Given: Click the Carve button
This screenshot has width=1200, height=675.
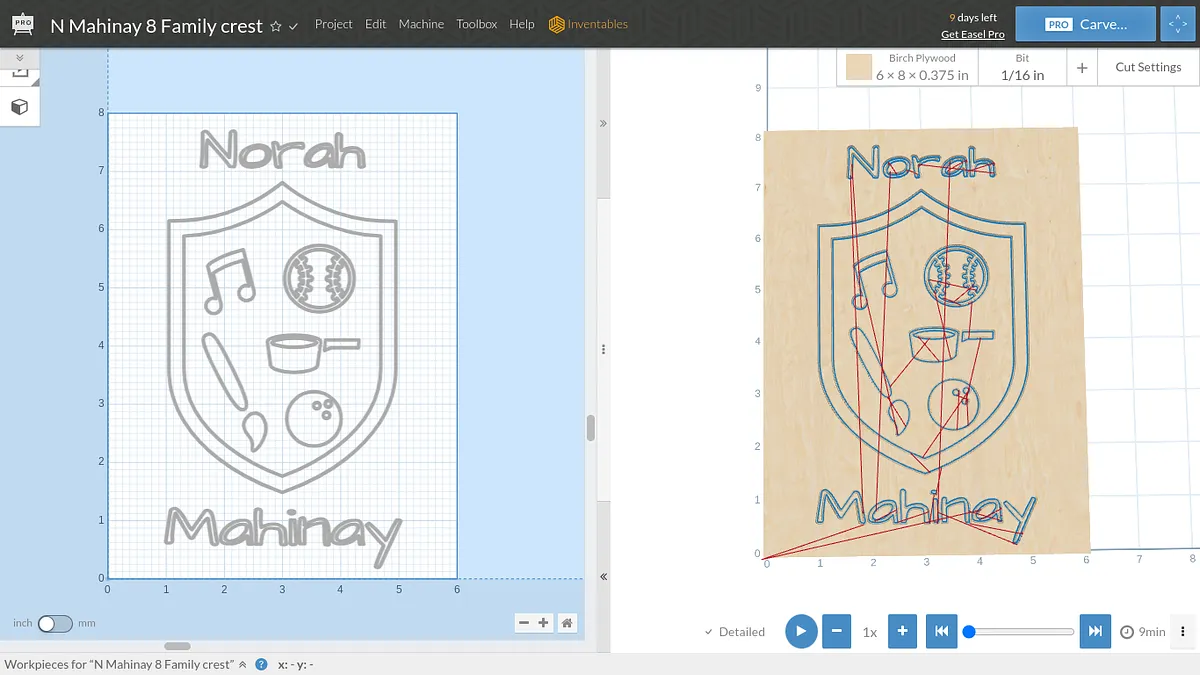Looking at the screenshot, I should pyautogui.click(x=1085, y=24).
